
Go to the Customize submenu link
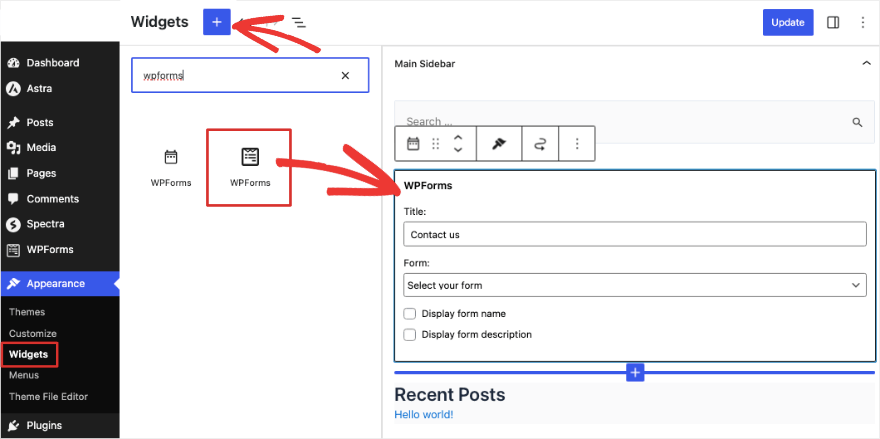click(x=33, y=333)
